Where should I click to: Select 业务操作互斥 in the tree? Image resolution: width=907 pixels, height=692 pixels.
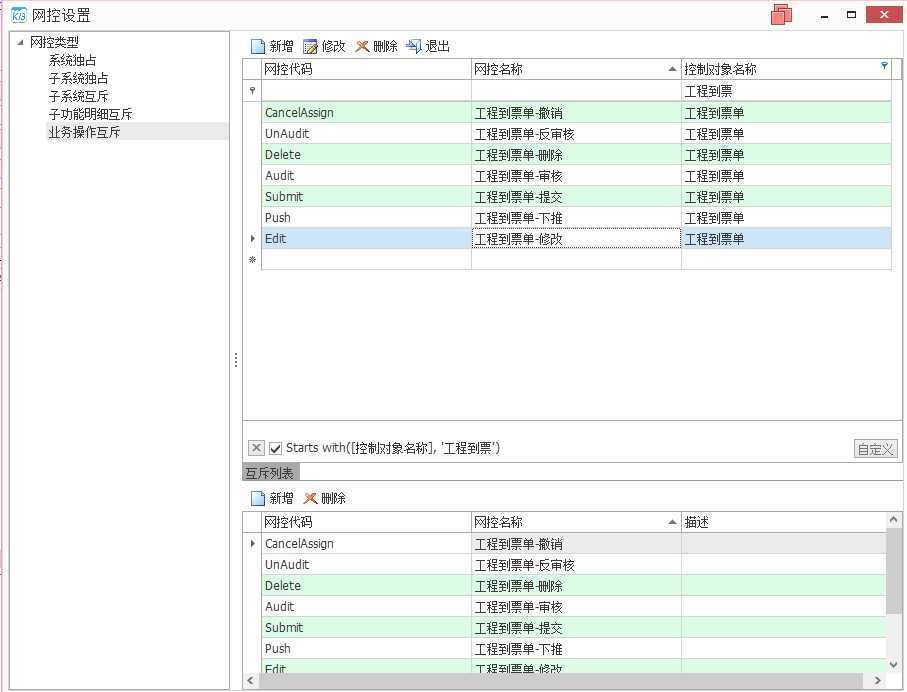[x=84, y=132]
